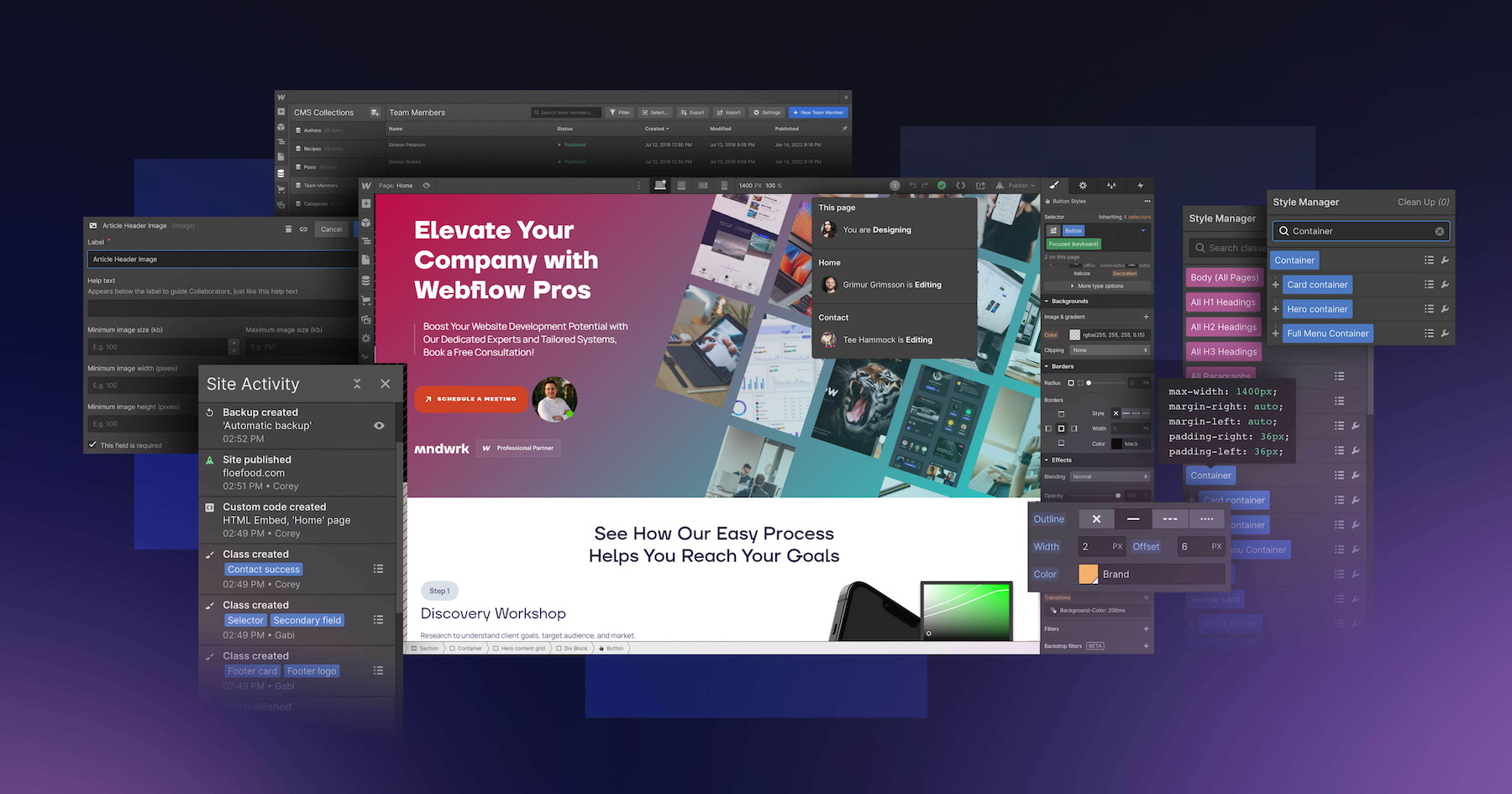
Task: Sort team members by Created column
Action: (x=657, y=129)
